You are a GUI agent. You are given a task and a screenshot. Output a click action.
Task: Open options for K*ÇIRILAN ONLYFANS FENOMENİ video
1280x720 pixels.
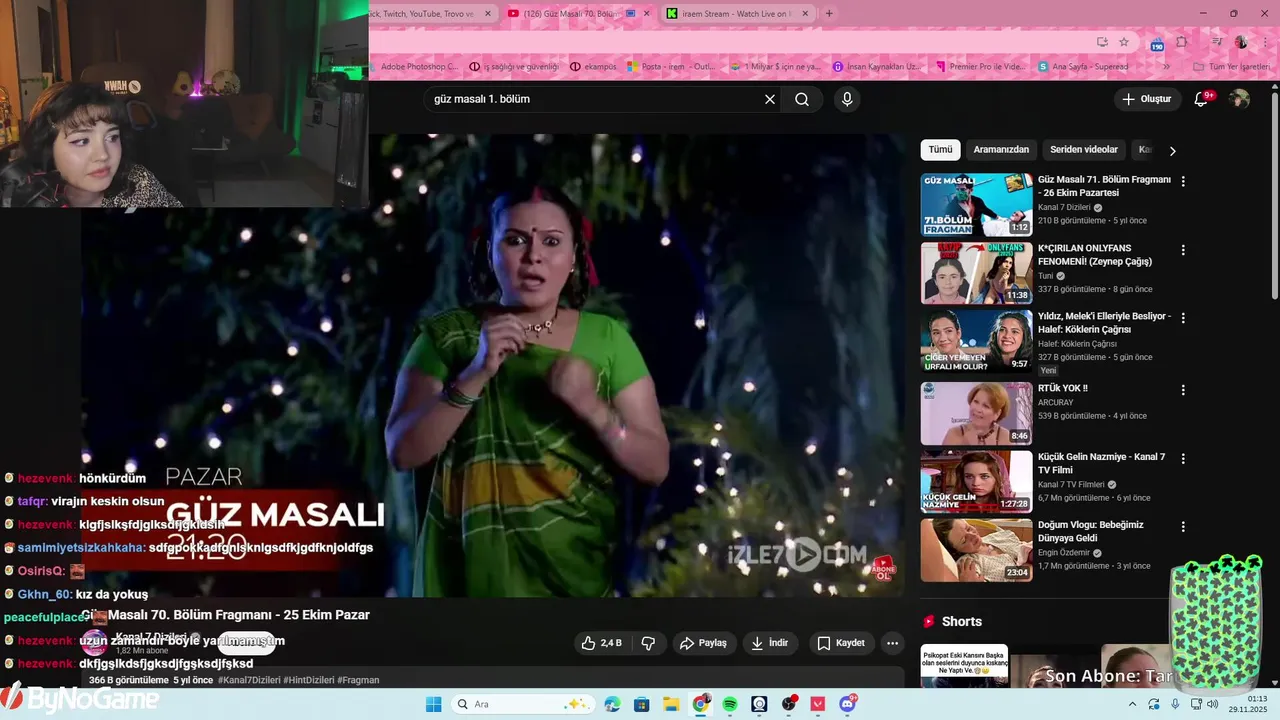[x=1183, y=250]
